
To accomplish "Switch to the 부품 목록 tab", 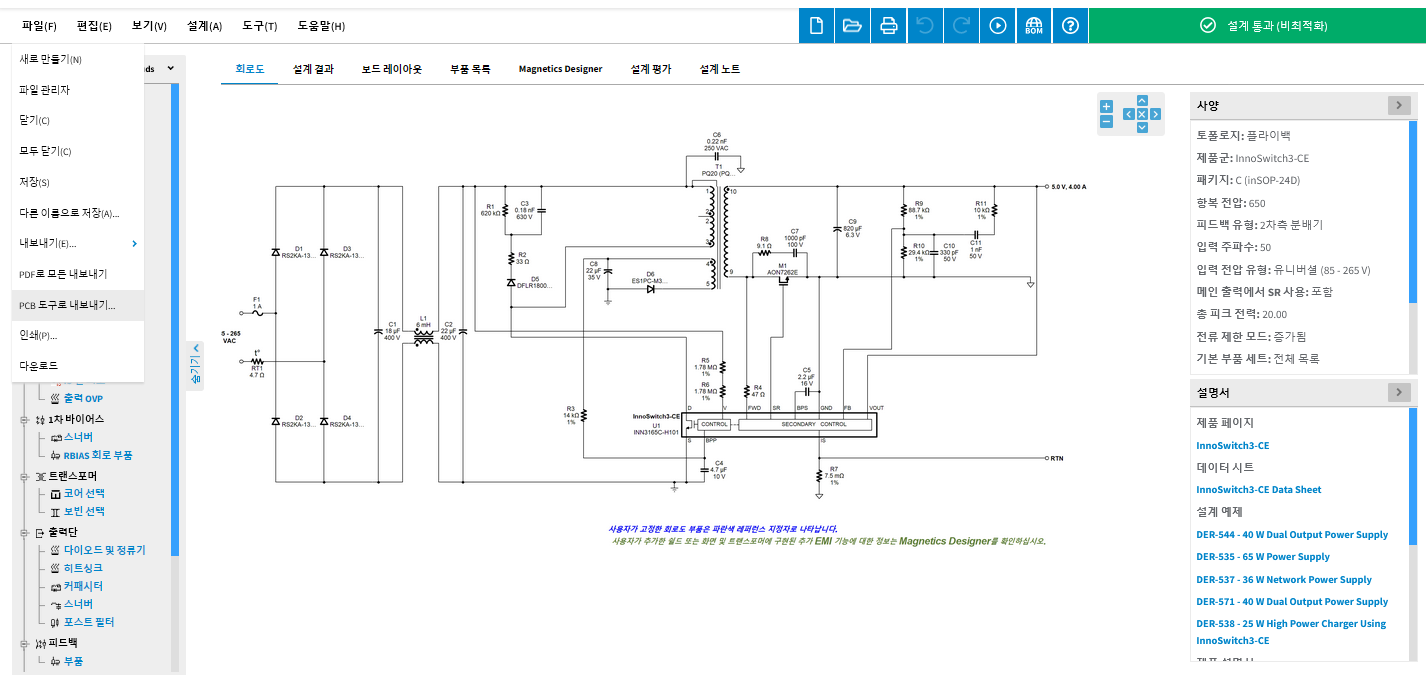I will coord(470,69).
